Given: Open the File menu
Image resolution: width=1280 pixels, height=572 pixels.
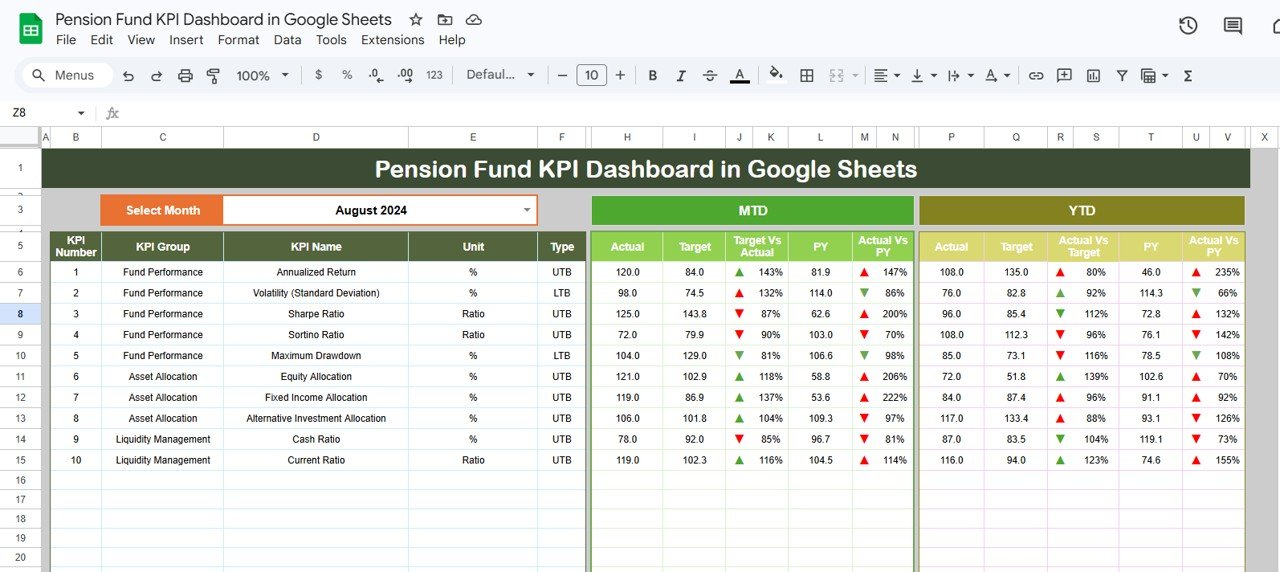Looking at the screenshot, I should pyautogui.click(x=66, y=40).
